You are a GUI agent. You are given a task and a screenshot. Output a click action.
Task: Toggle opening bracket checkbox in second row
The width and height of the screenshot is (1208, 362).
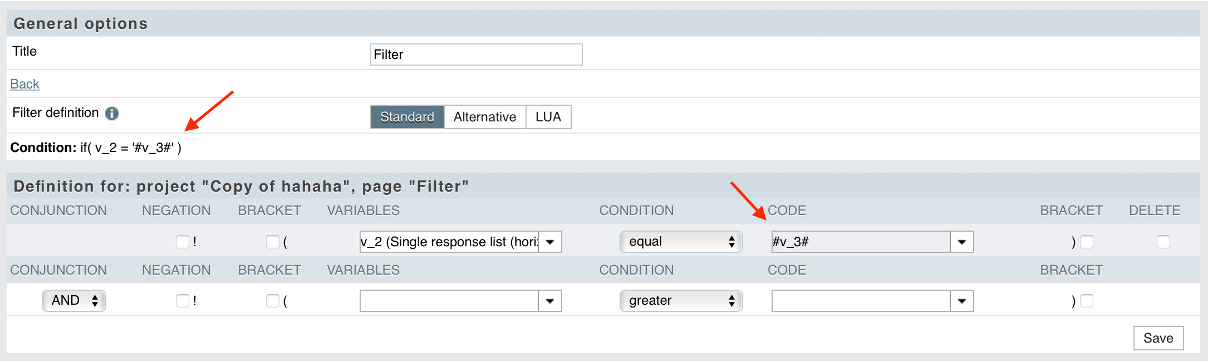point(272,300)
